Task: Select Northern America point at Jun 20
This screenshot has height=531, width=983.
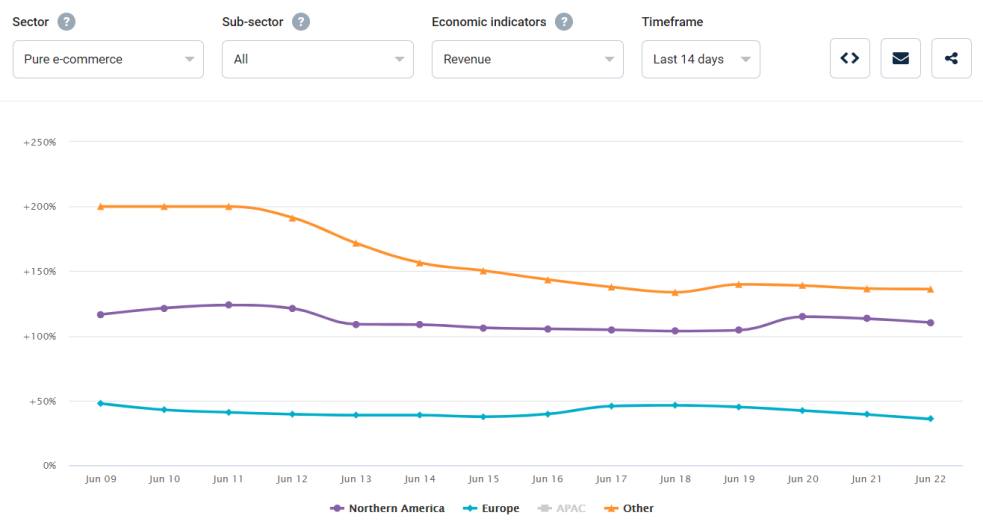Action: pyautogui.click(x=802, y=316)
